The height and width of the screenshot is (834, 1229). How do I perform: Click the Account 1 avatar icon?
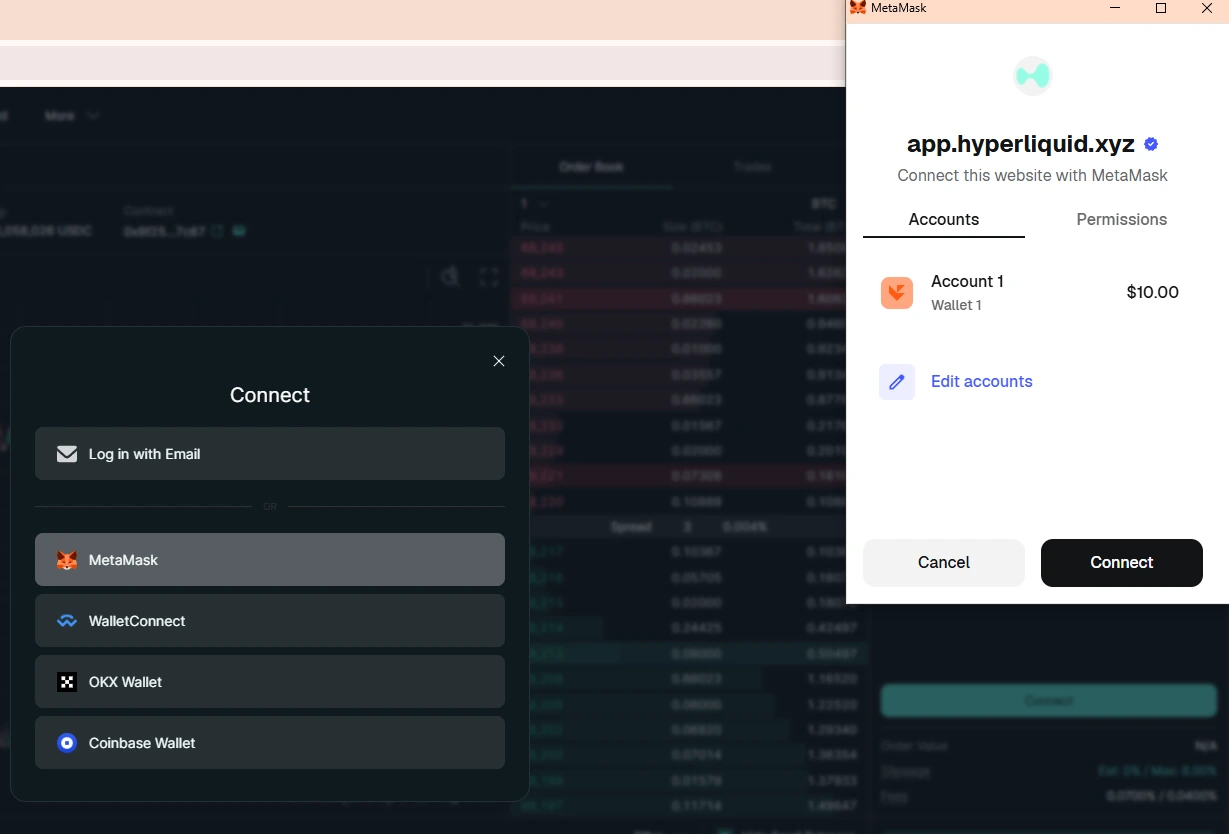tap(897, 292)
